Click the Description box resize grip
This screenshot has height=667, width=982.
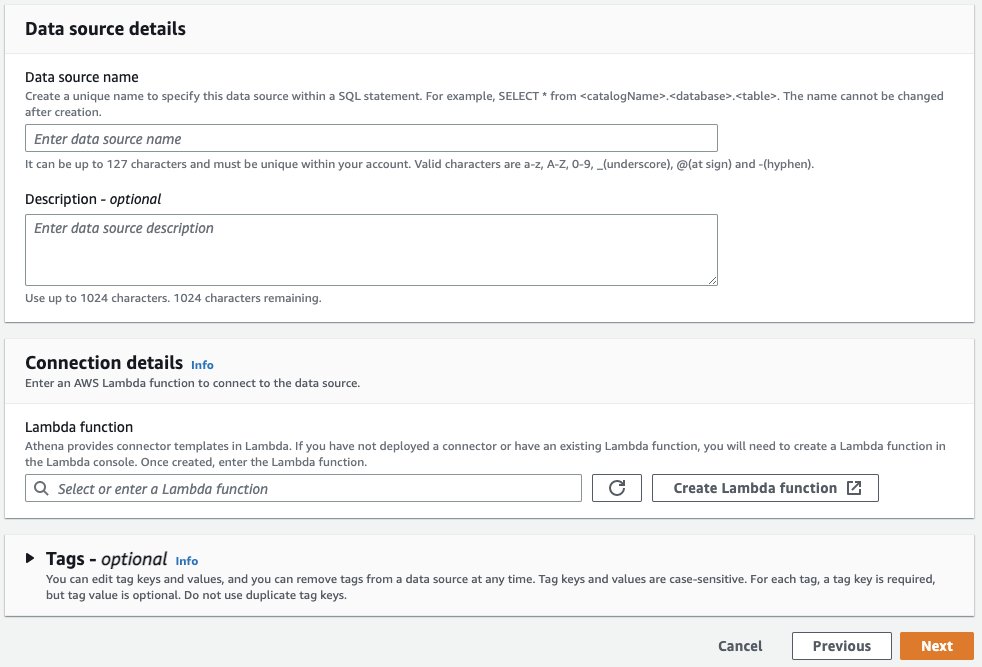(x=713, y=281)
